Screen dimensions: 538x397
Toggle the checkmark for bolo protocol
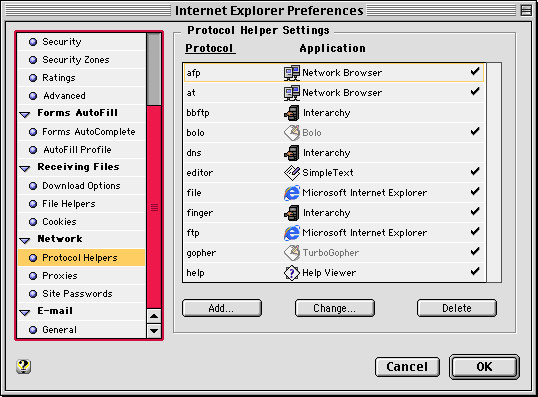coord(475,131)
